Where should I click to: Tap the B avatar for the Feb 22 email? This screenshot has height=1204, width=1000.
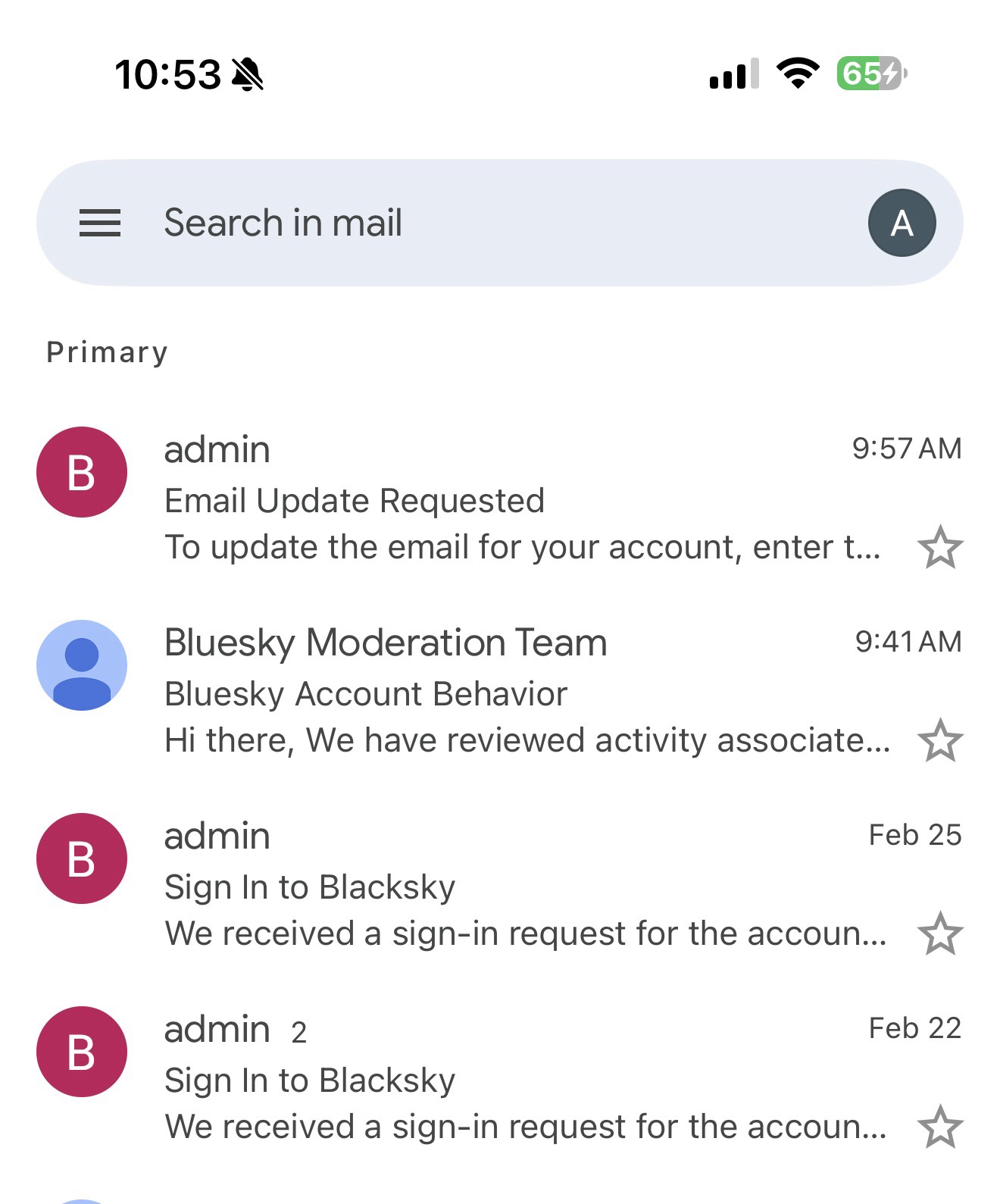tap(82, 1052)
